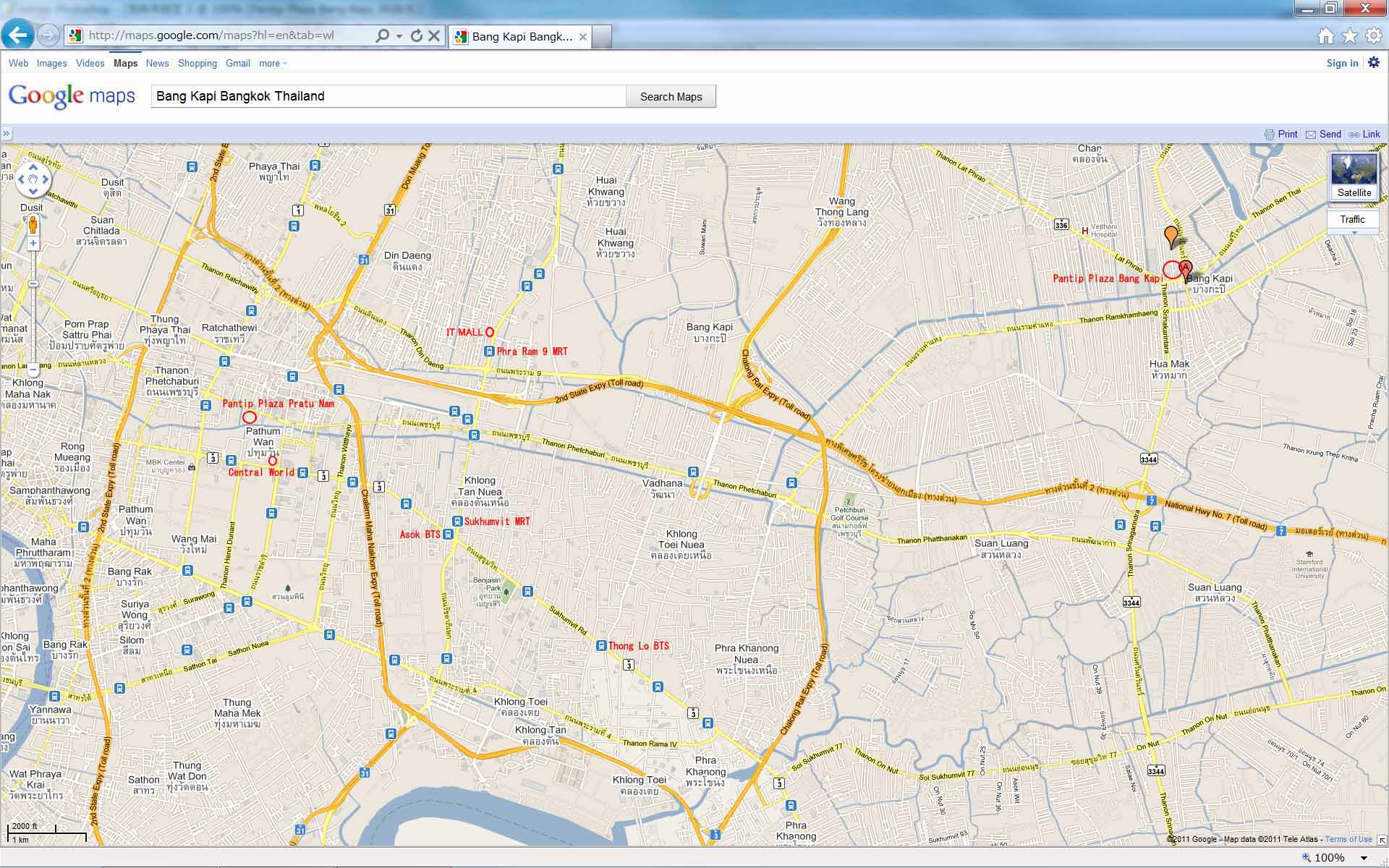The height and width of the screenshot is (868, 1389).
Task: Expand the collapsed left side panel
Action: click(x=6, y=133)
